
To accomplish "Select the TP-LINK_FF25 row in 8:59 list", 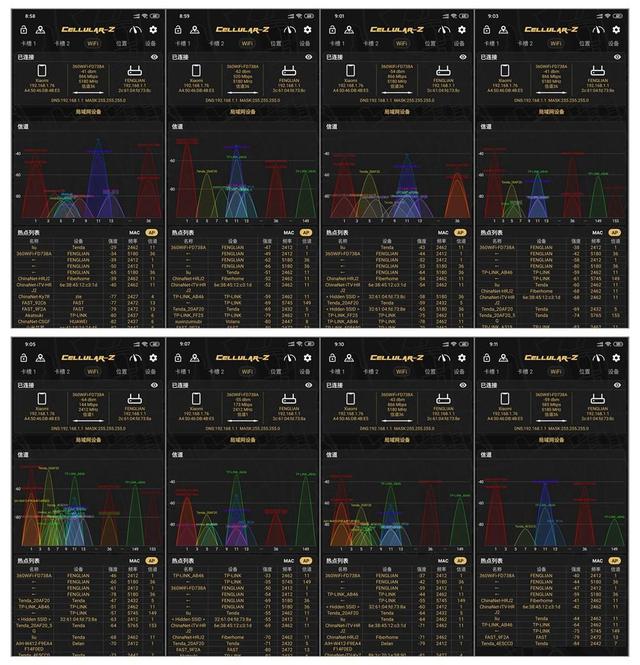I will point(243,316).
